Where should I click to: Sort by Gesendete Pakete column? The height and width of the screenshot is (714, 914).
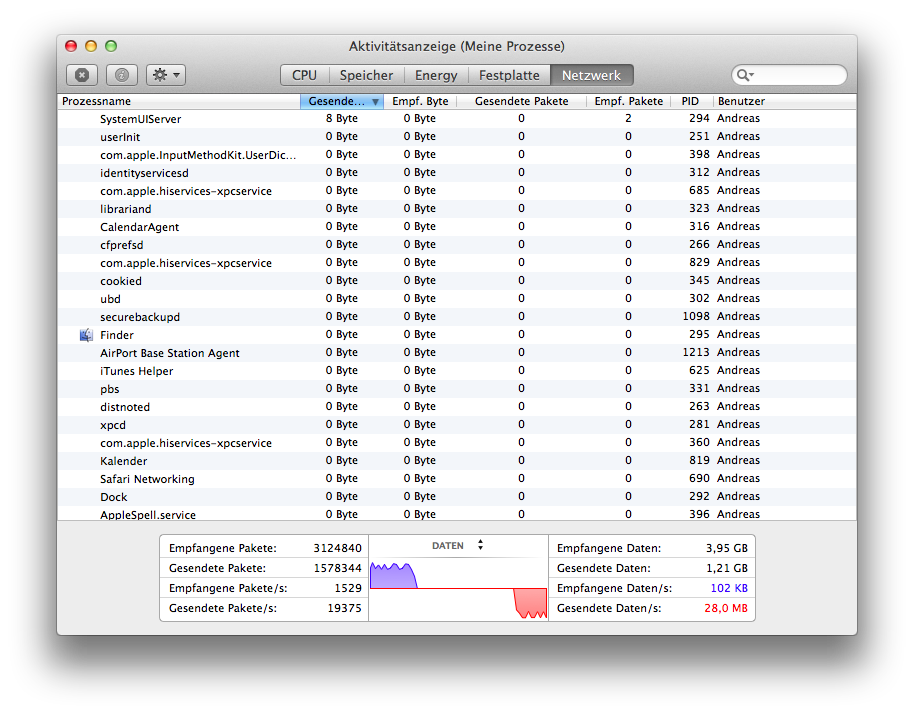[x=521, y=101]
